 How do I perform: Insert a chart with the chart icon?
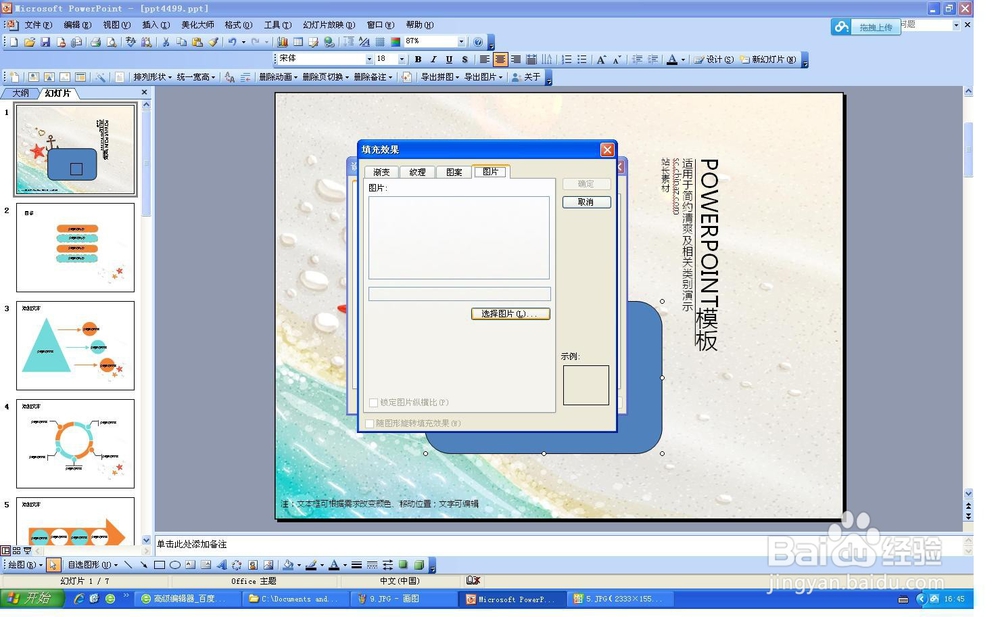[x=283, y=42]
